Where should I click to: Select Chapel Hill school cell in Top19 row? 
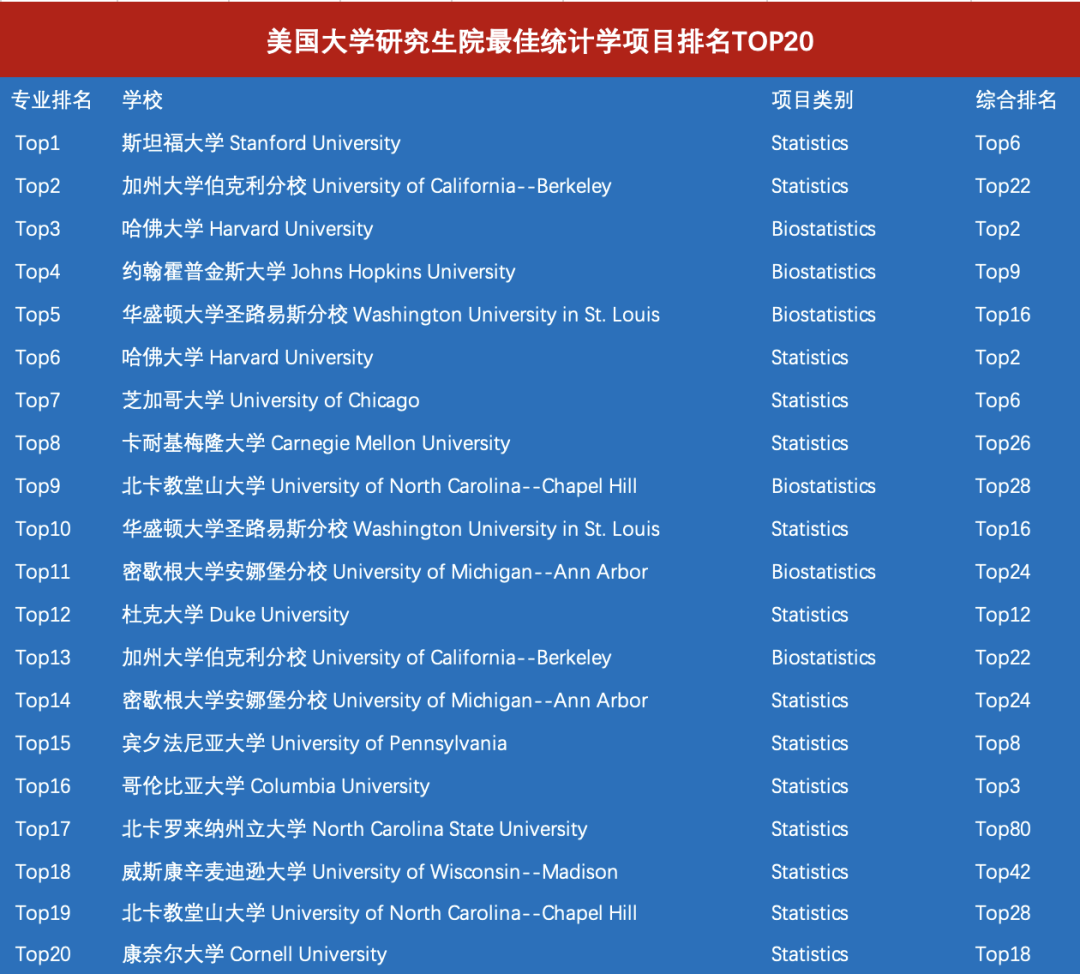[380, 913]
